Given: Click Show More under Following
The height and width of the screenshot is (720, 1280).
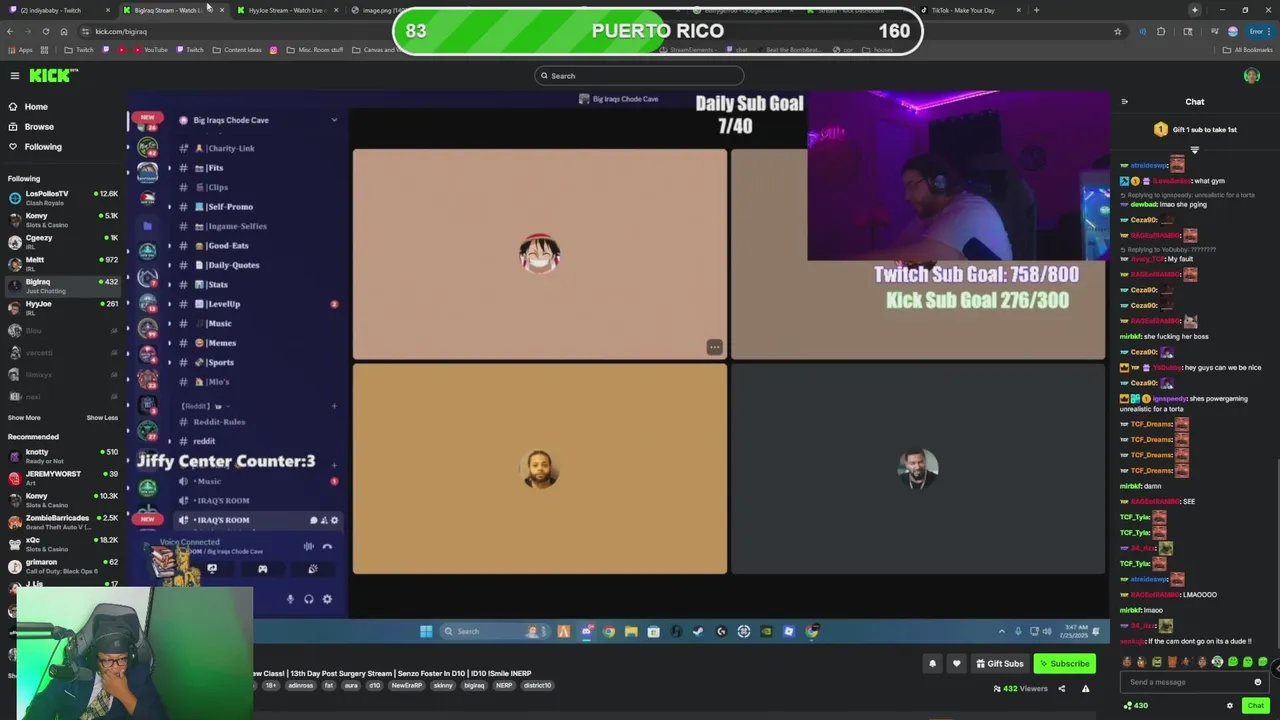Looking at the screenshot, I should pos(24,418).
